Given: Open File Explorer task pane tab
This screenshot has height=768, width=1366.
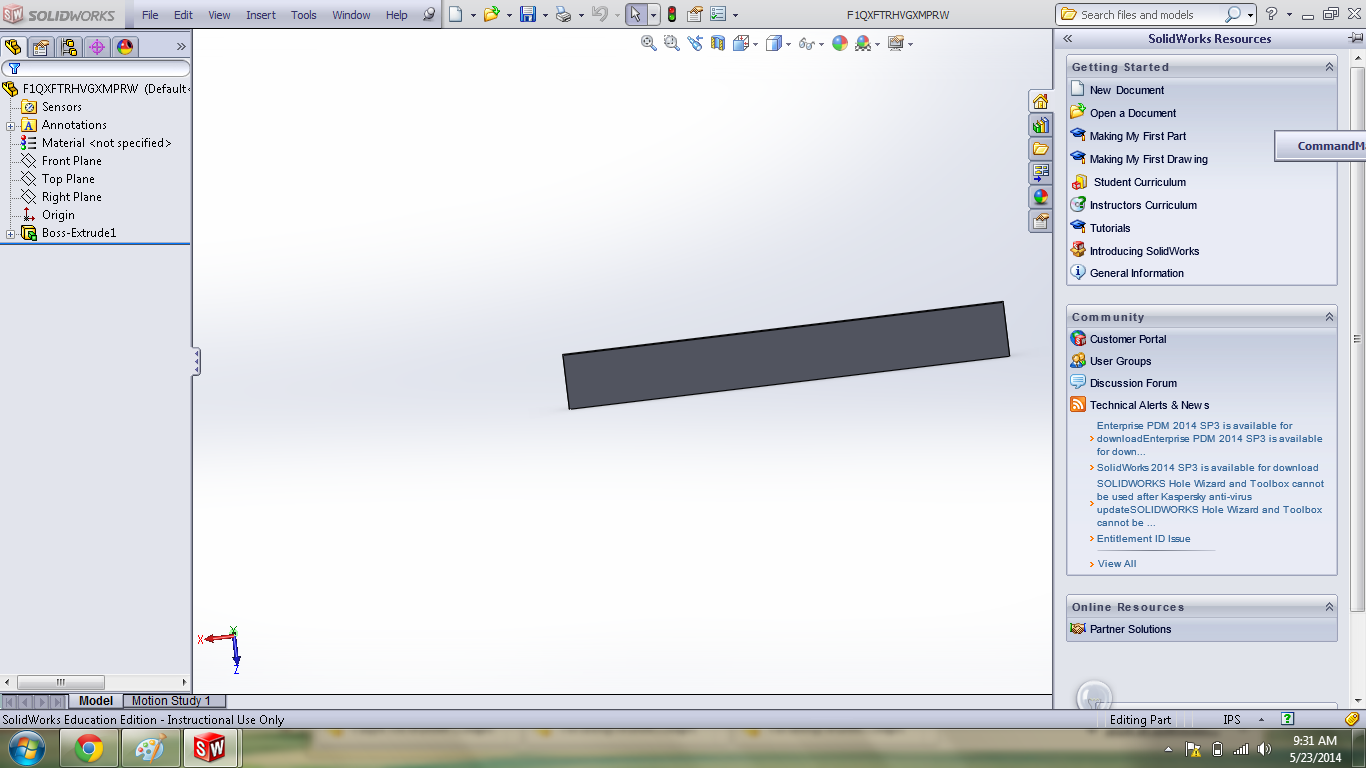Looking at the screenshot, I should (x=1041, y=149).
